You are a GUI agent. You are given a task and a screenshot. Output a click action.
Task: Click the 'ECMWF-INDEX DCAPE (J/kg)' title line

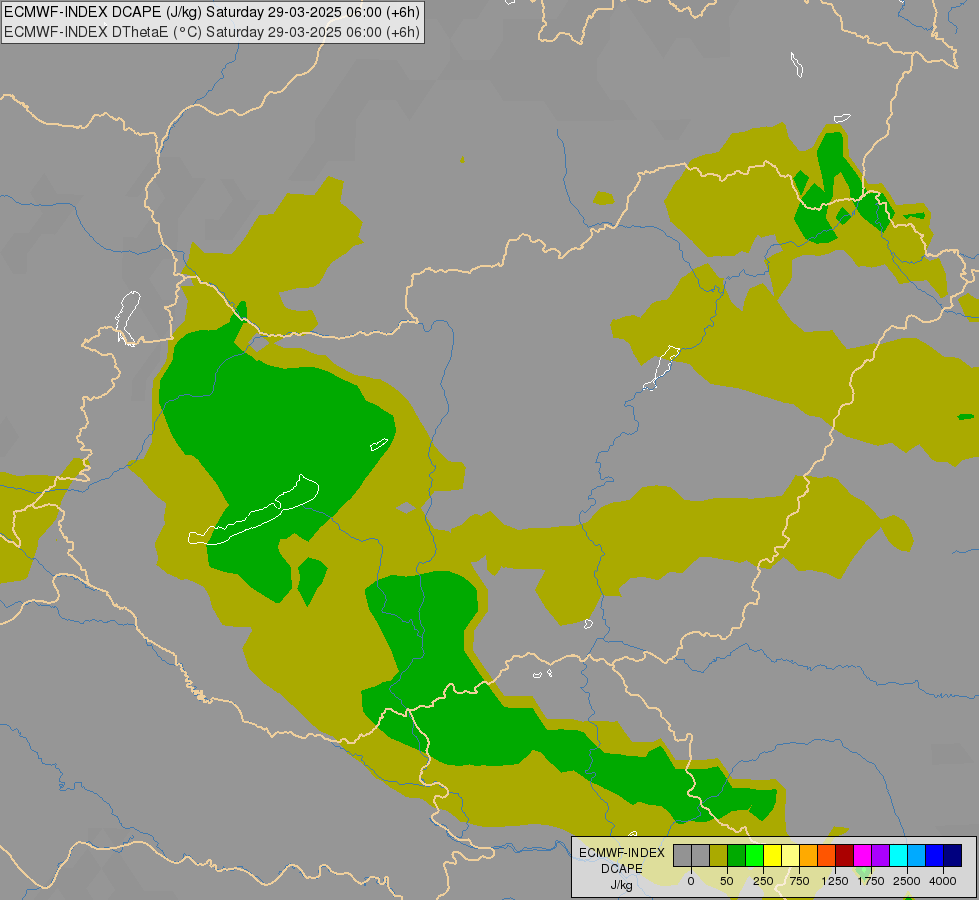212,12
